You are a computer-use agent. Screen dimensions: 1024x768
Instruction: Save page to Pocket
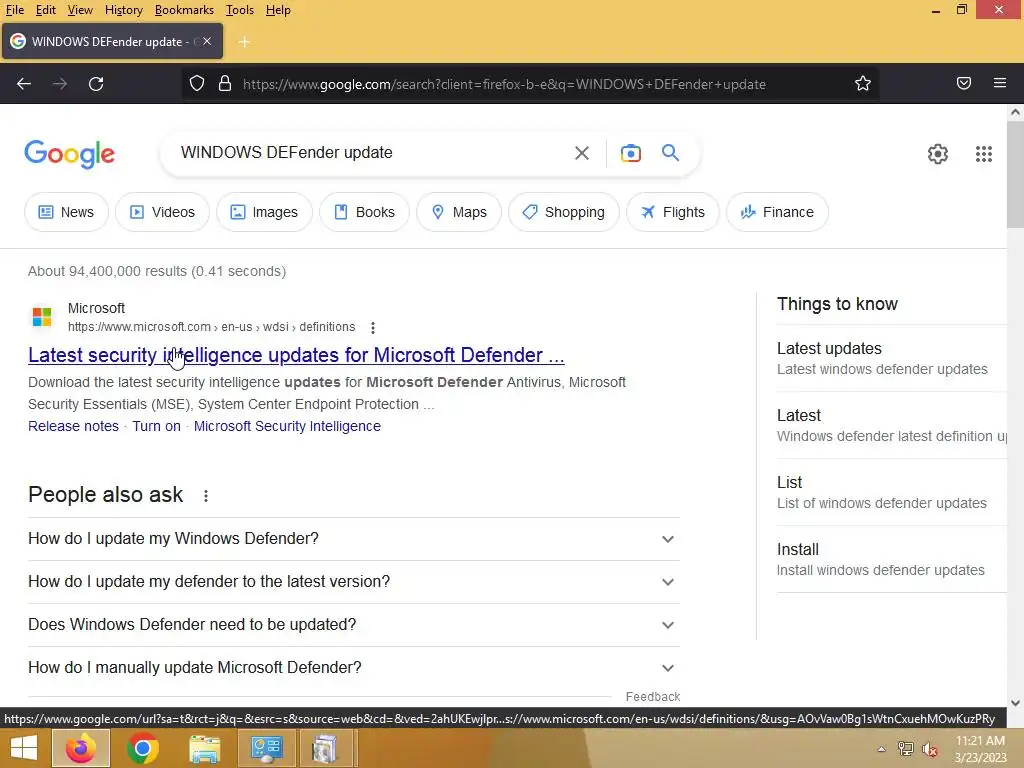(964, 83)
